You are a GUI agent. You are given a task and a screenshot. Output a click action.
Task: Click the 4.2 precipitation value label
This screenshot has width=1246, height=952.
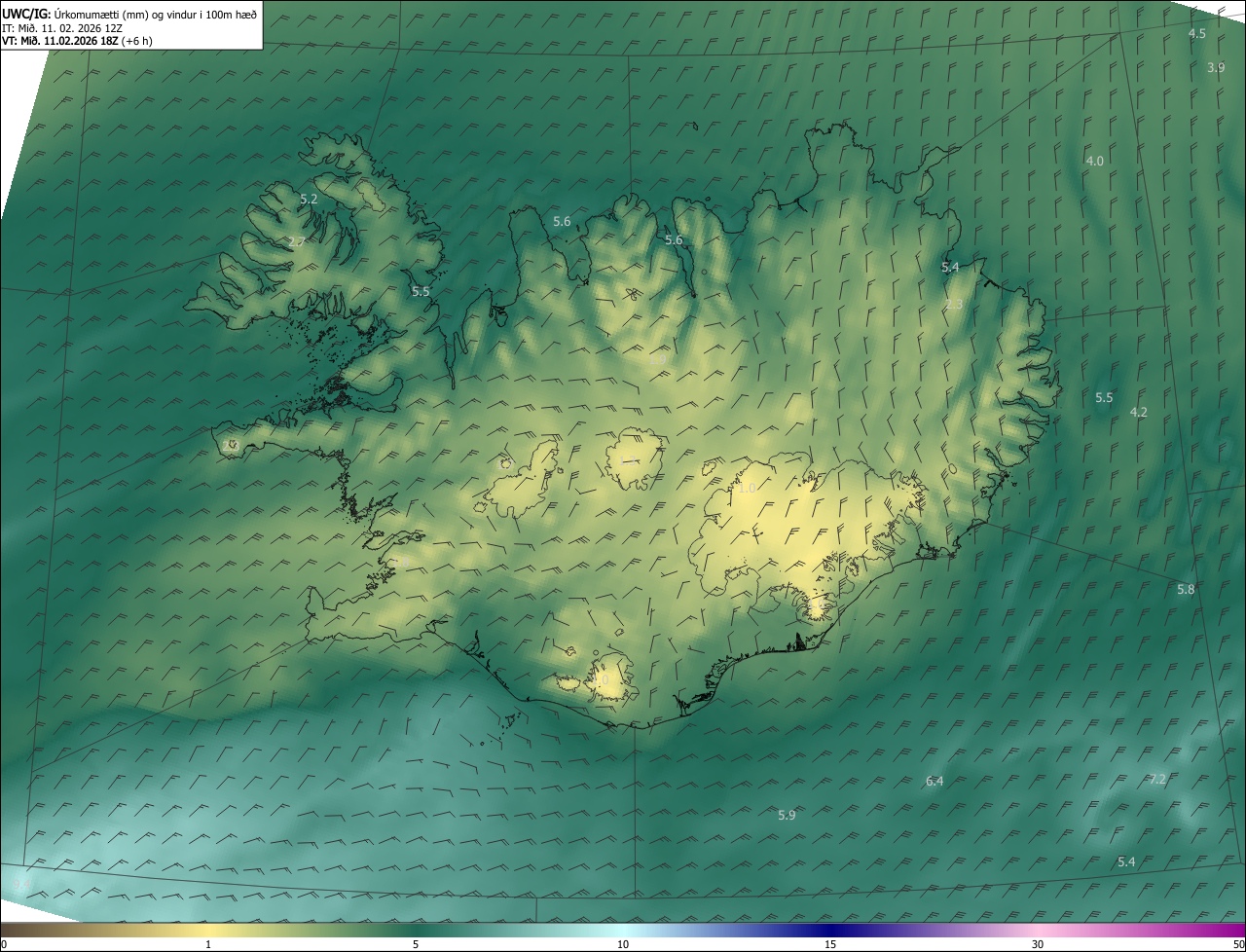click(x=1138, y=412)
